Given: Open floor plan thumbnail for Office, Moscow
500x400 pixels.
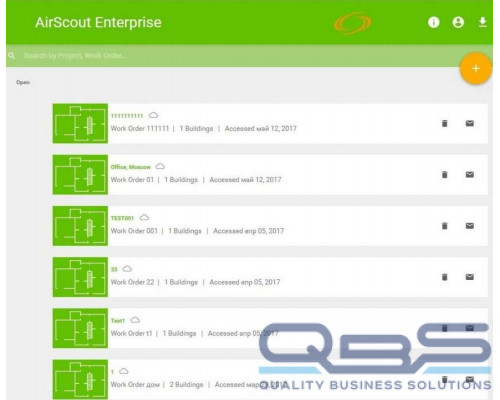Looking at the screenshot, I should [80, 175].
